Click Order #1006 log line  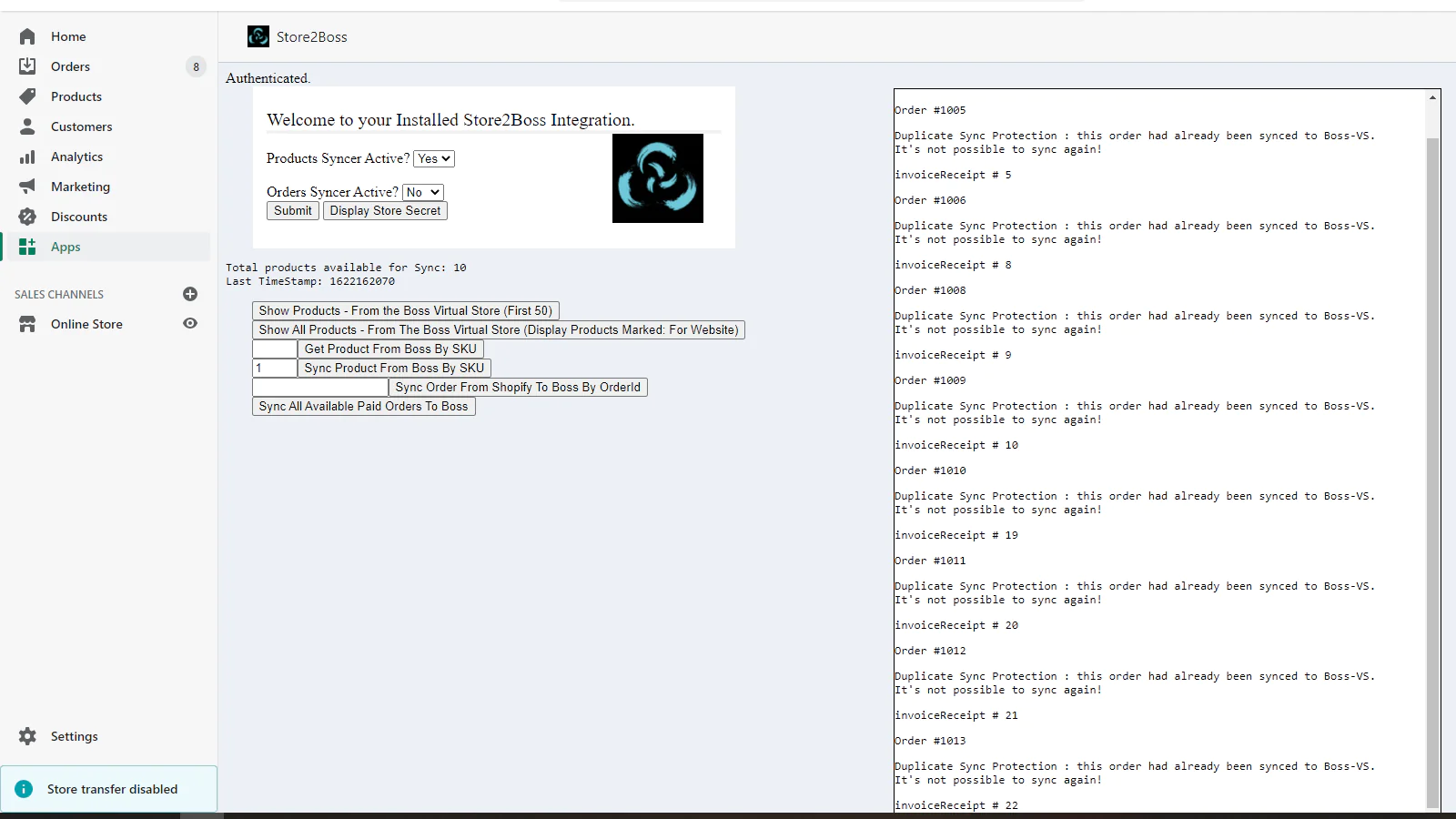pyautogui.click(x=930, y=200)
